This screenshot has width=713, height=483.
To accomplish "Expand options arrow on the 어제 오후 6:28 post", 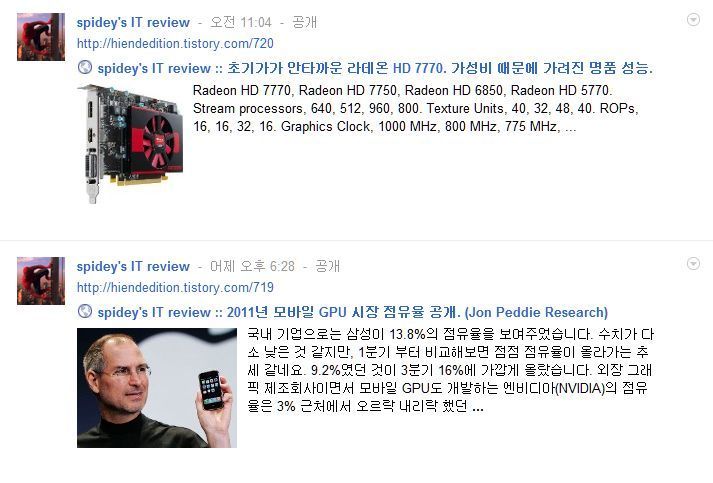I will click(693, 263).
